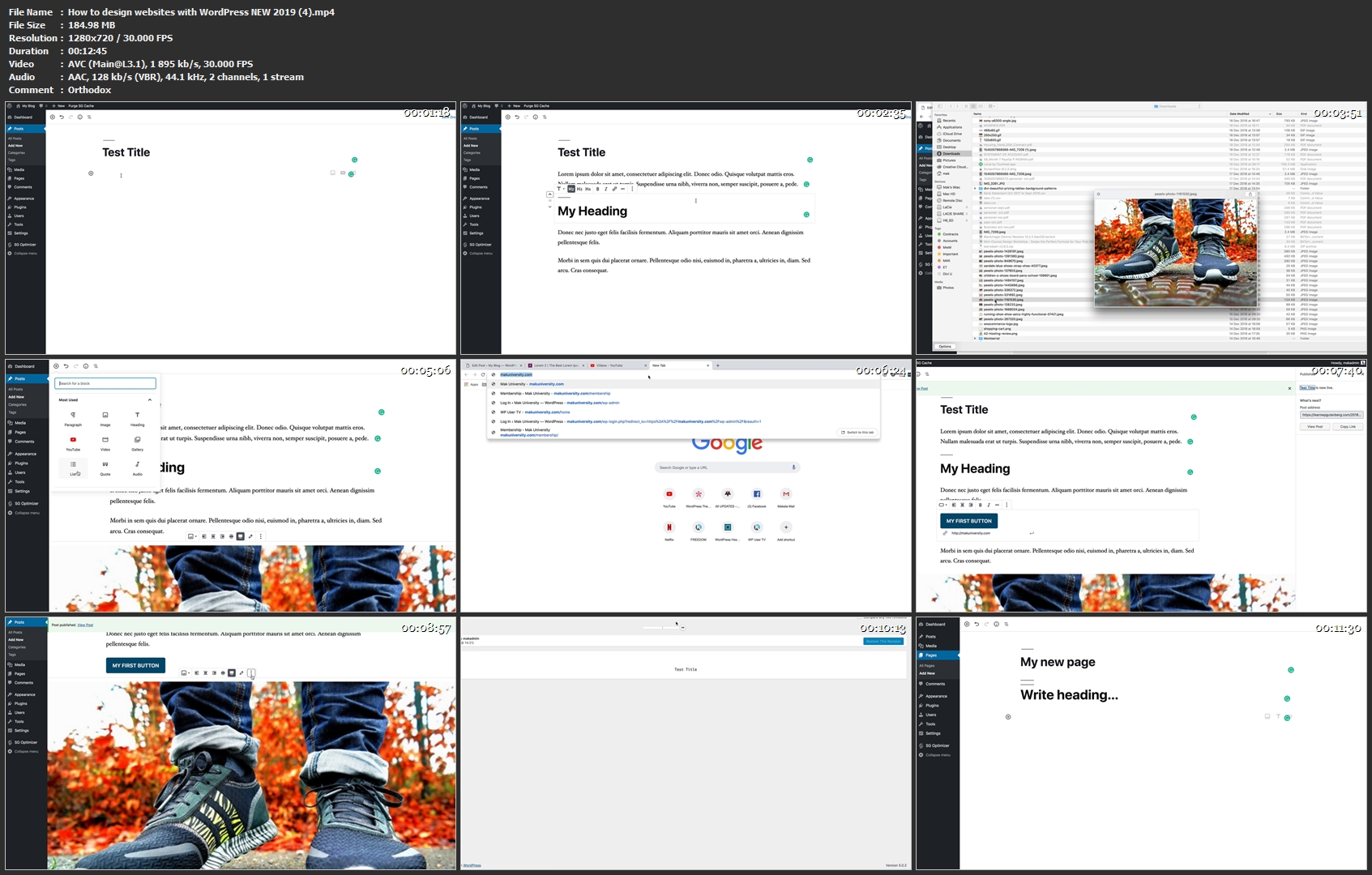The width and height of the screenshot is (1372, 875).
Task: Click the Add shortcut plus icon
Action: coord(786,527)
